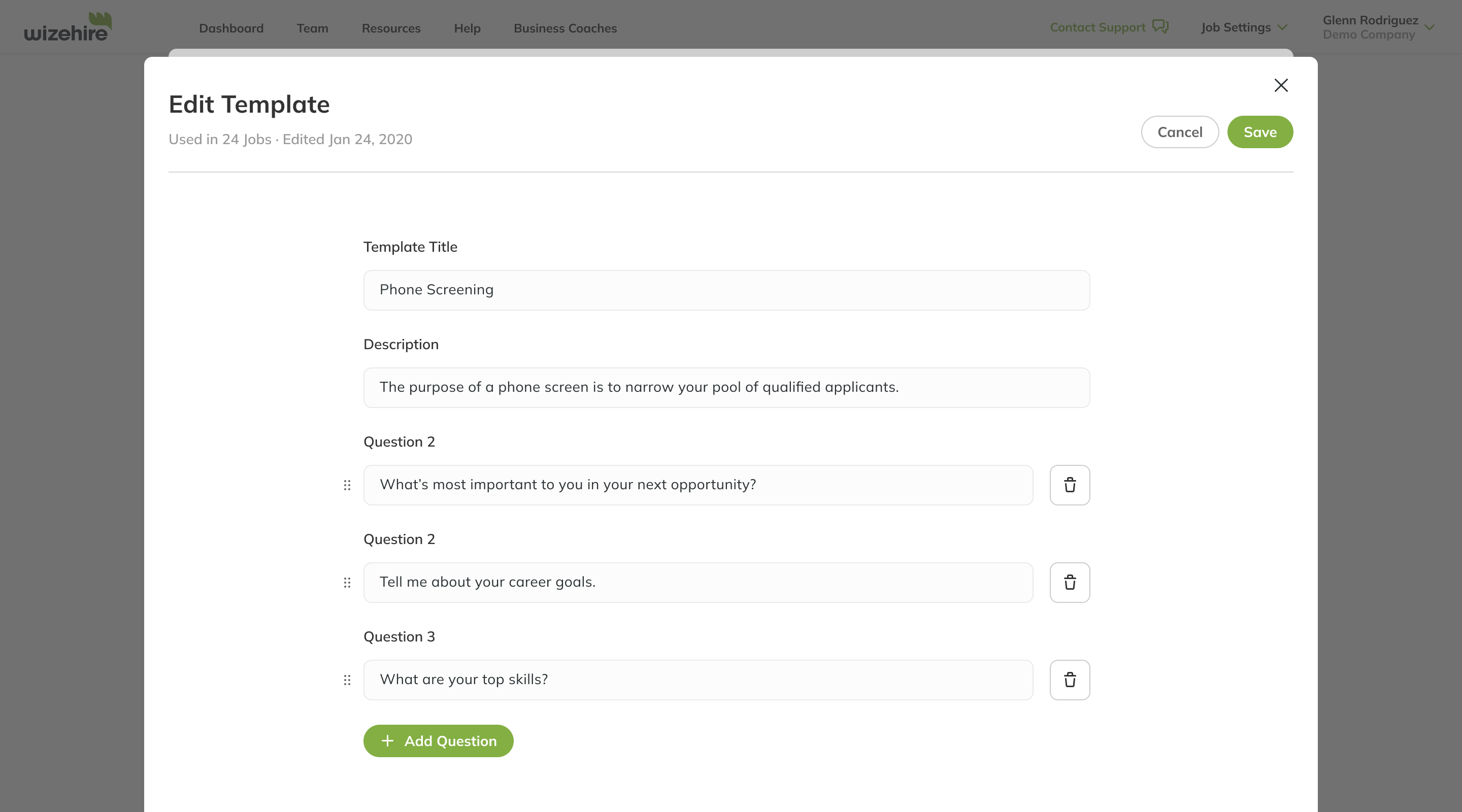Image resolution: width=1462 pixels, height=812 pixels.
Task: Go to Dashboard in the top navigation
Action: pos(231,28)
